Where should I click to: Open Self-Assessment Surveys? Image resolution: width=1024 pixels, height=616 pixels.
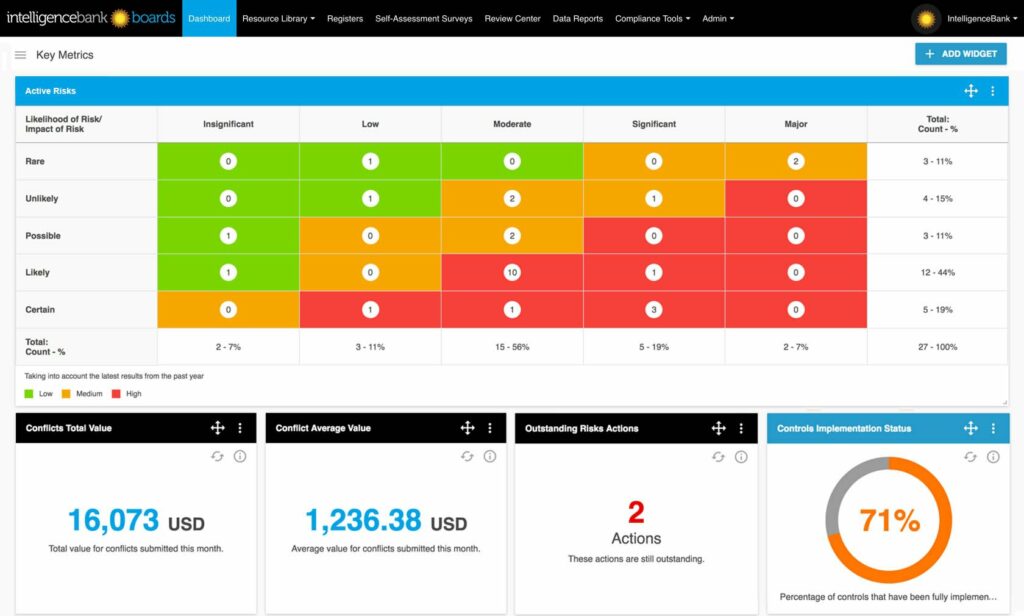426,17
